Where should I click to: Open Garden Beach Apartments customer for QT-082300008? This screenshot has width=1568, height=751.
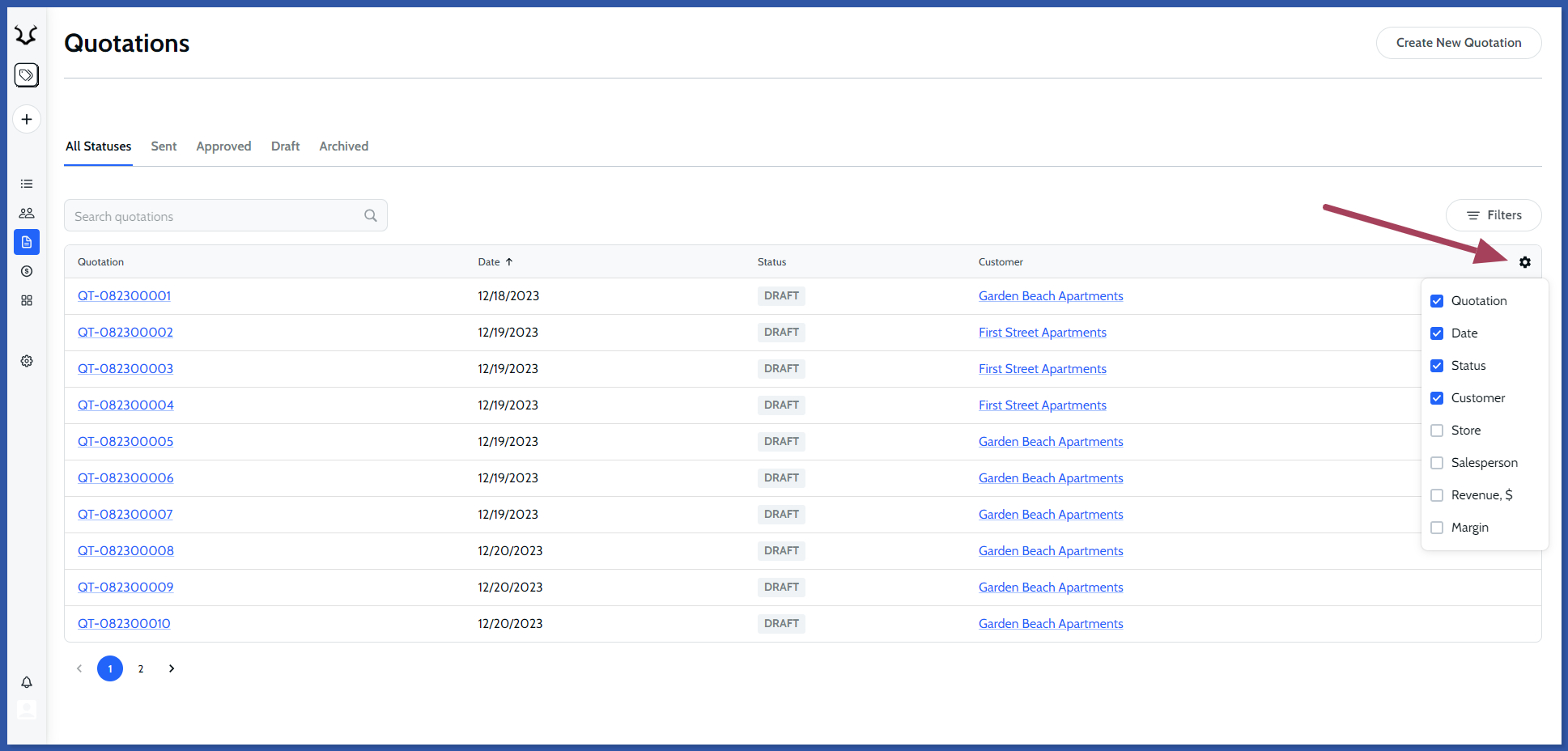pos(1051,551)
